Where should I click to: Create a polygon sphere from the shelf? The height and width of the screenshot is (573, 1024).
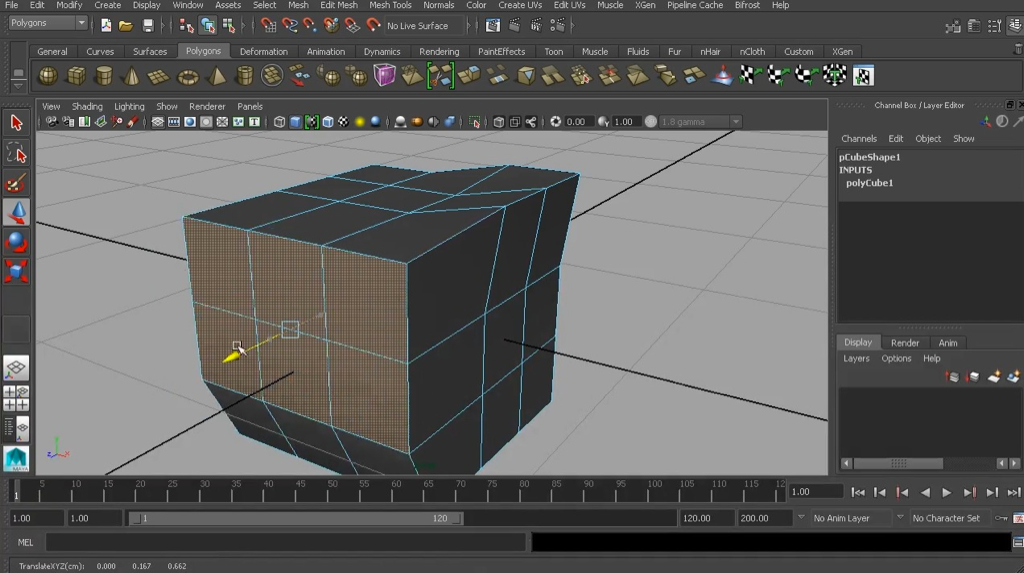(x=48, y=76)
